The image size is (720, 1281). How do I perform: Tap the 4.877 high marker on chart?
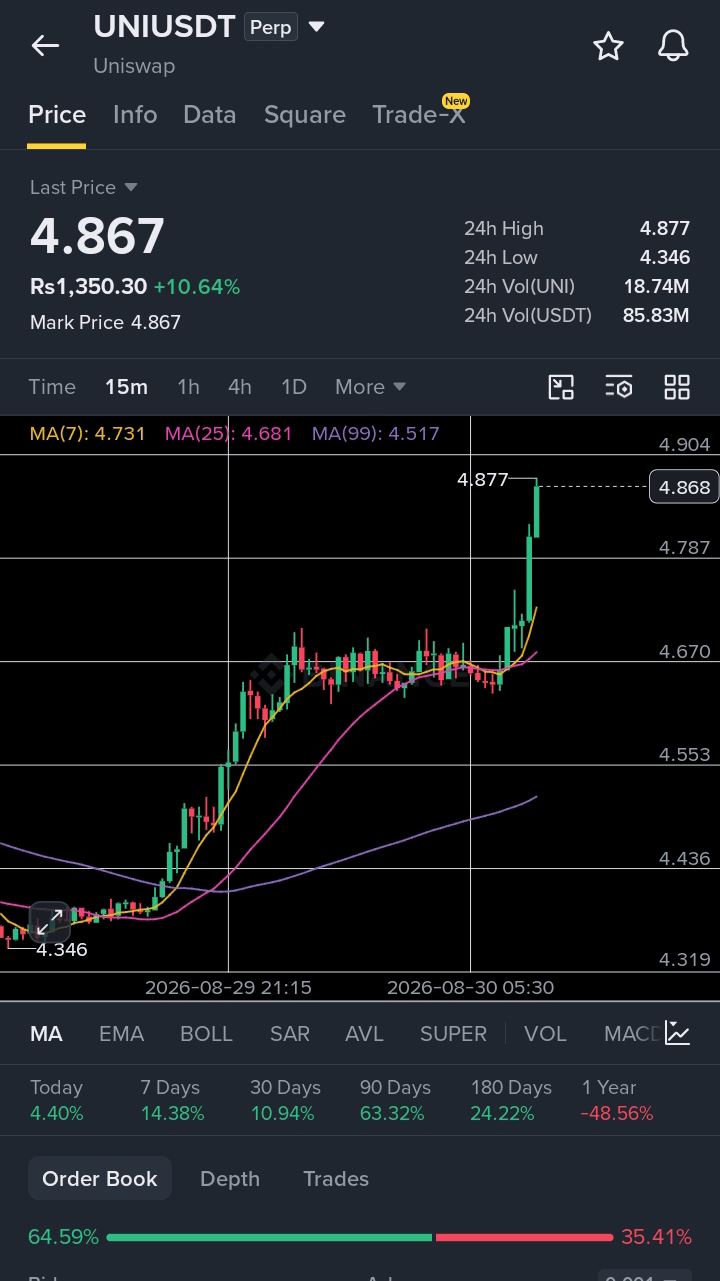coord(483,480)
